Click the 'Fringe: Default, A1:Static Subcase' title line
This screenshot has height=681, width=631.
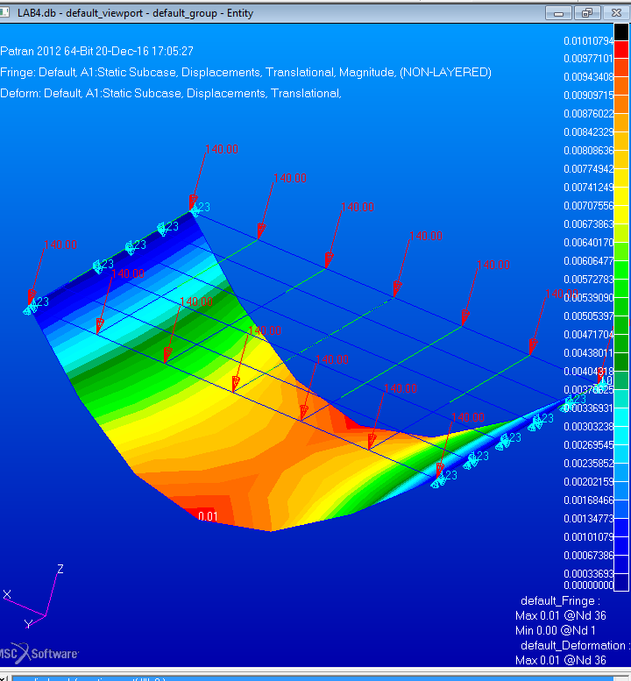(x=246, y=72)
